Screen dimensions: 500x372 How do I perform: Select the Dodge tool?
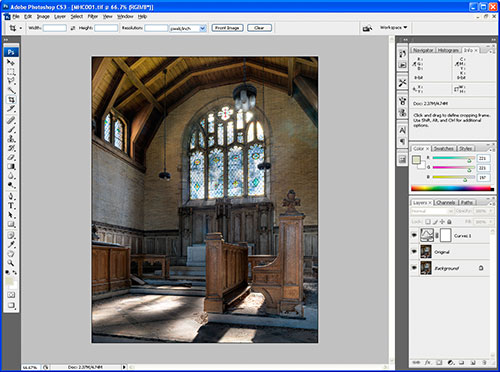(x=11, y=185)
